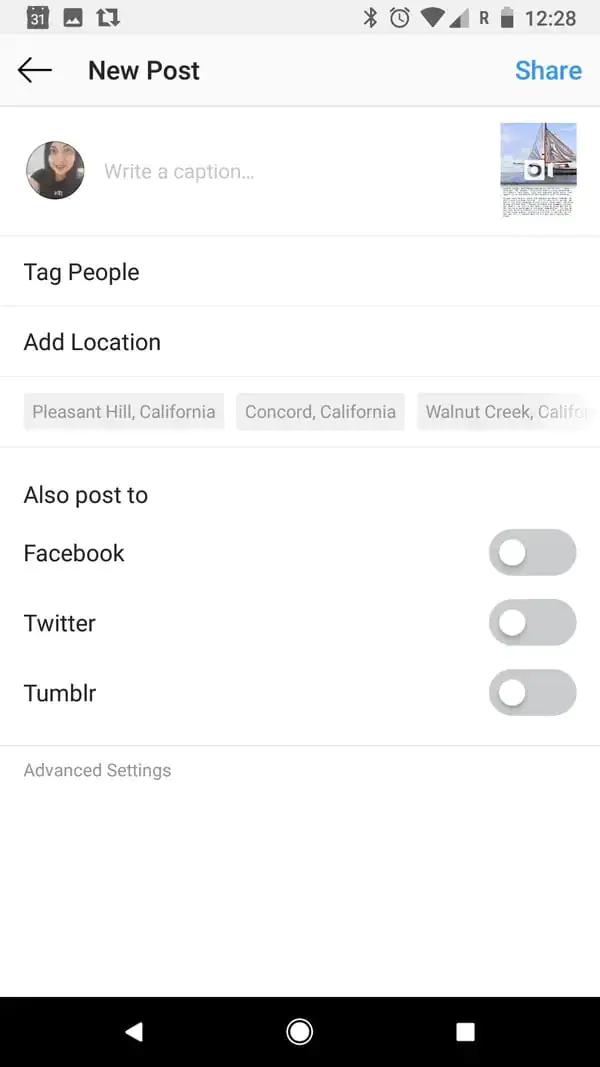Select the Concord, California location chip

(320, 411)
